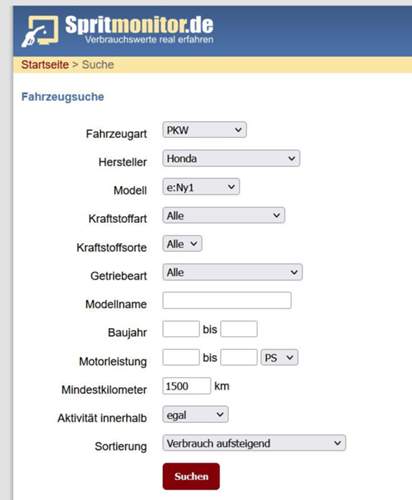412x500 pixels.
Task: Open the Startseite breadcrumb link
Action: (45, 64)
